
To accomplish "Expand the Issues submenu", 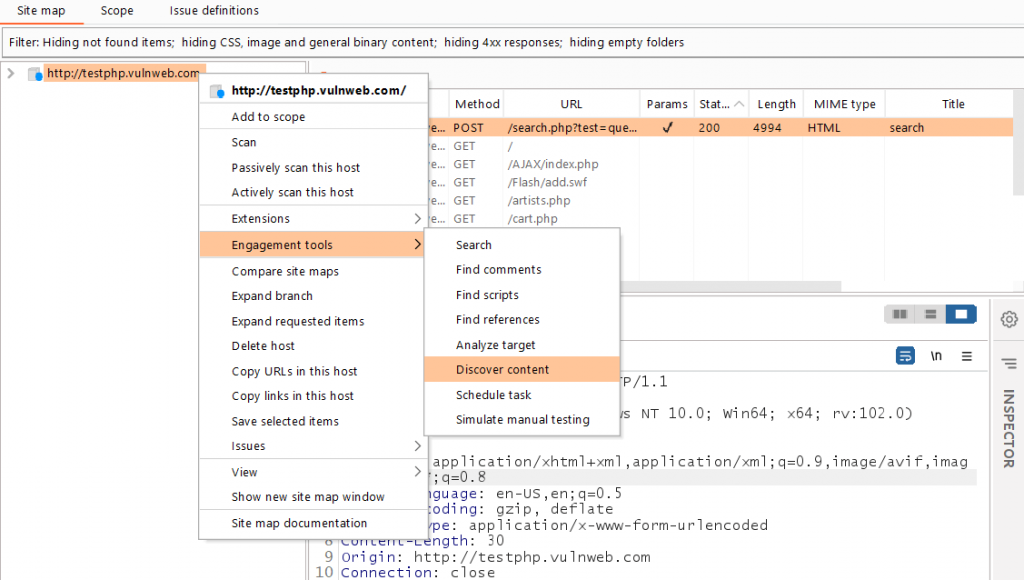I will pyautogui.click(x=313, y=447).
